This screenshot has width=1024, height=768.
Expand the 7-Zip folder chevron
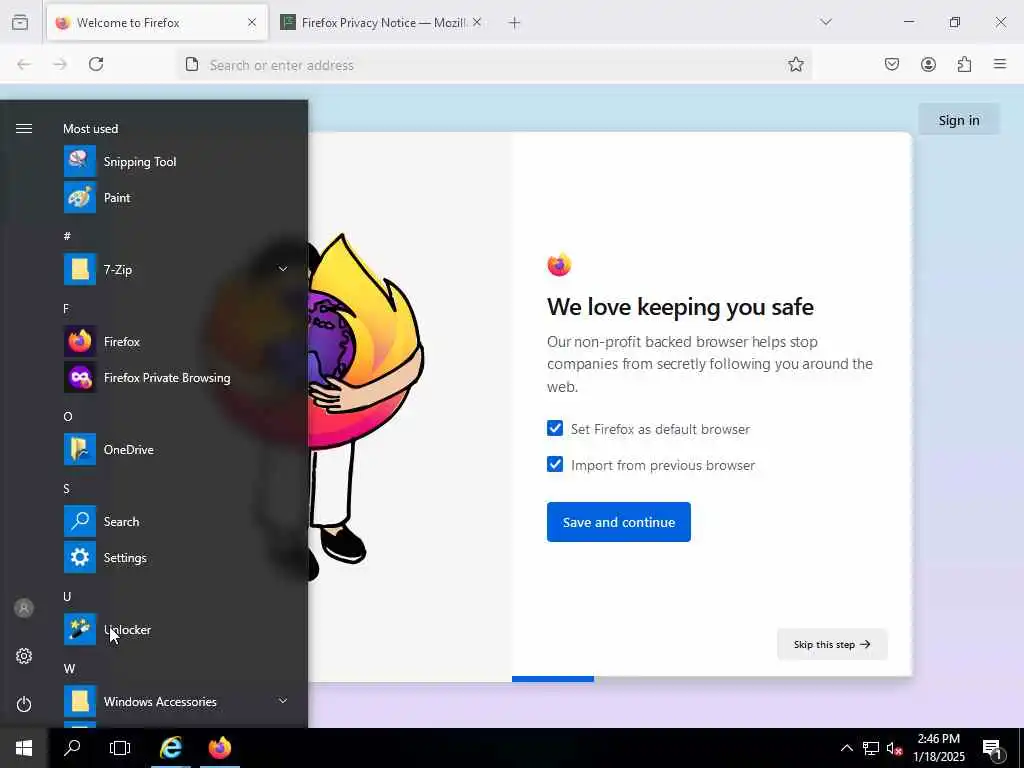click(283, 269)
